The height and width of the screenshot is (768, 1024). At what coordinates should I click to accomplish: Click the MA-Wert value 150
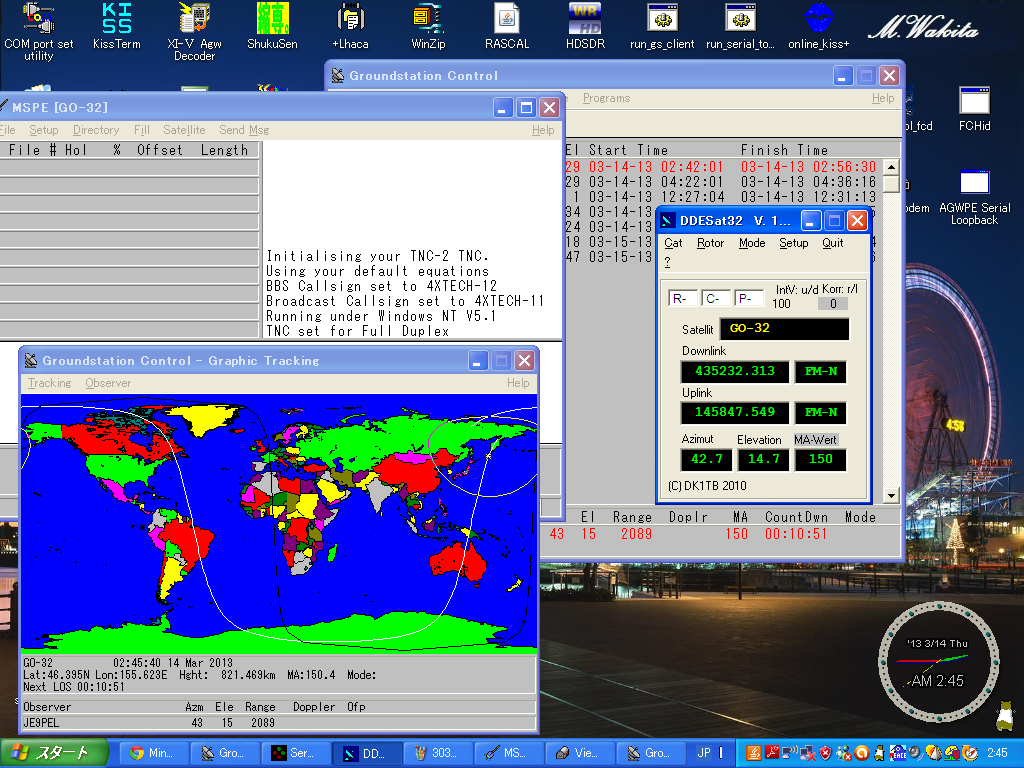pos(821,459)
